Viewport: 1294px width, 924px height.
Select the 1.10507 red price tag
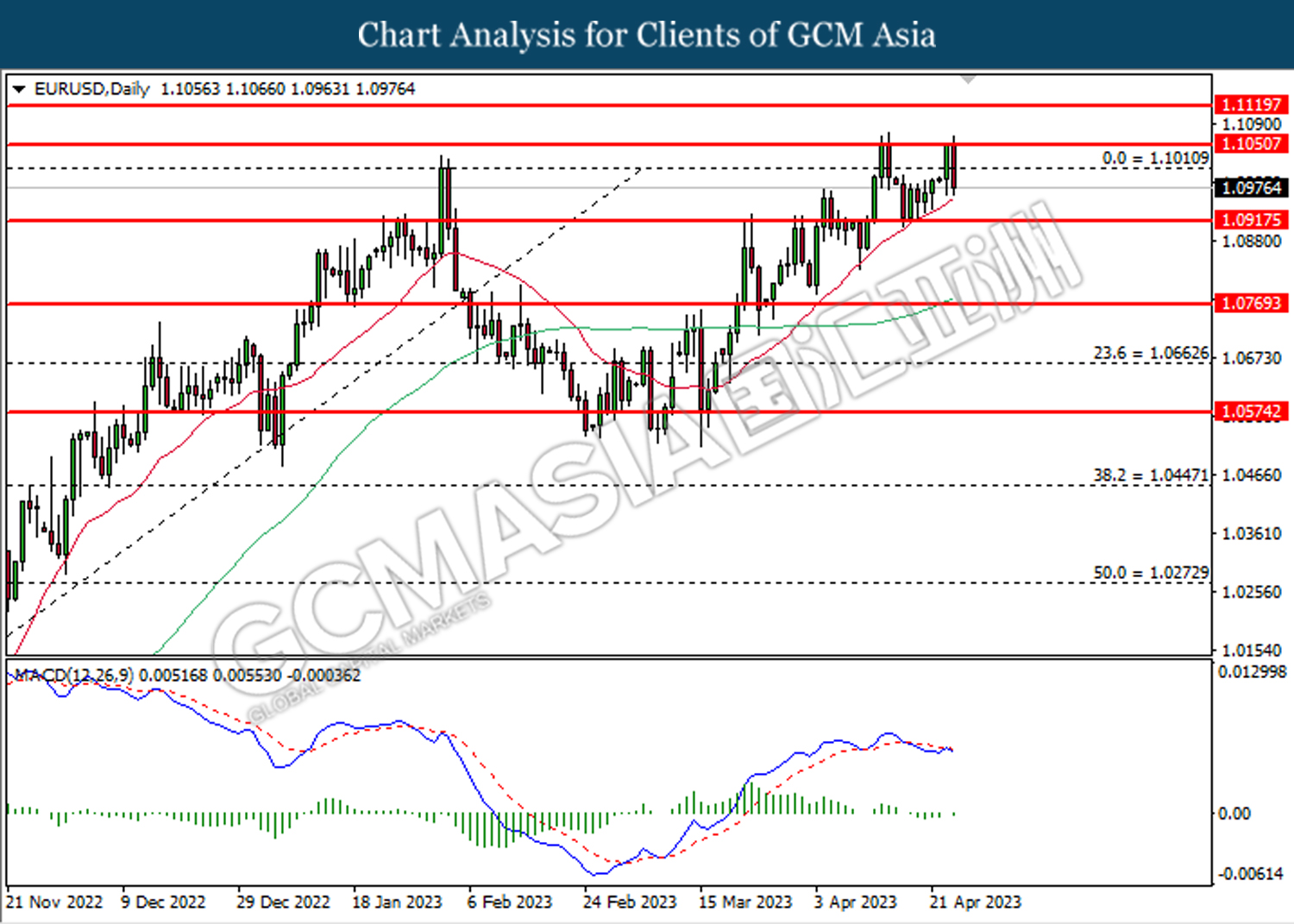pos(1252,143)
